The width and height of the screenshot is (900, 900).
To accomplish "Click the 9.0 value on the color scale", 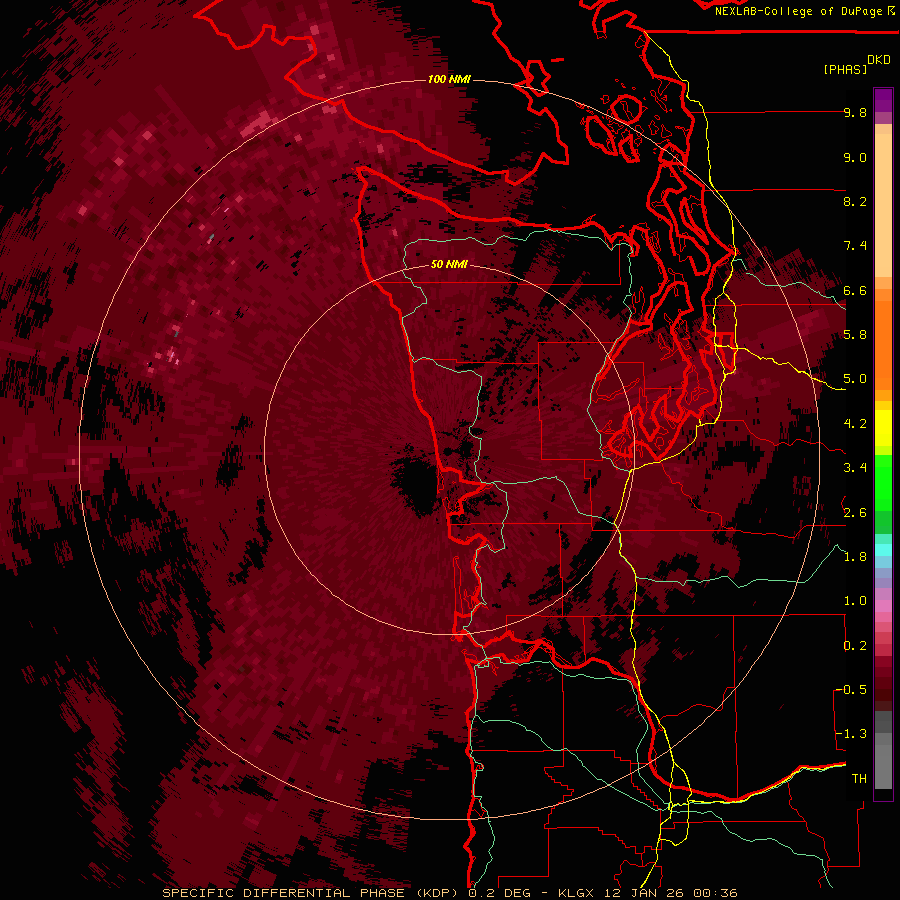I will click(855, 157).
